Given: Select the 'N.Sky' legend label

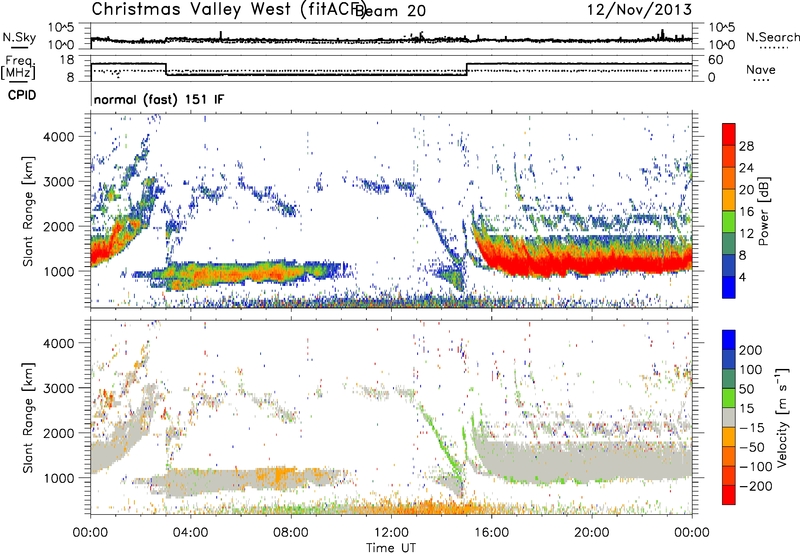Looking at the screenshot, I should 19,37.
